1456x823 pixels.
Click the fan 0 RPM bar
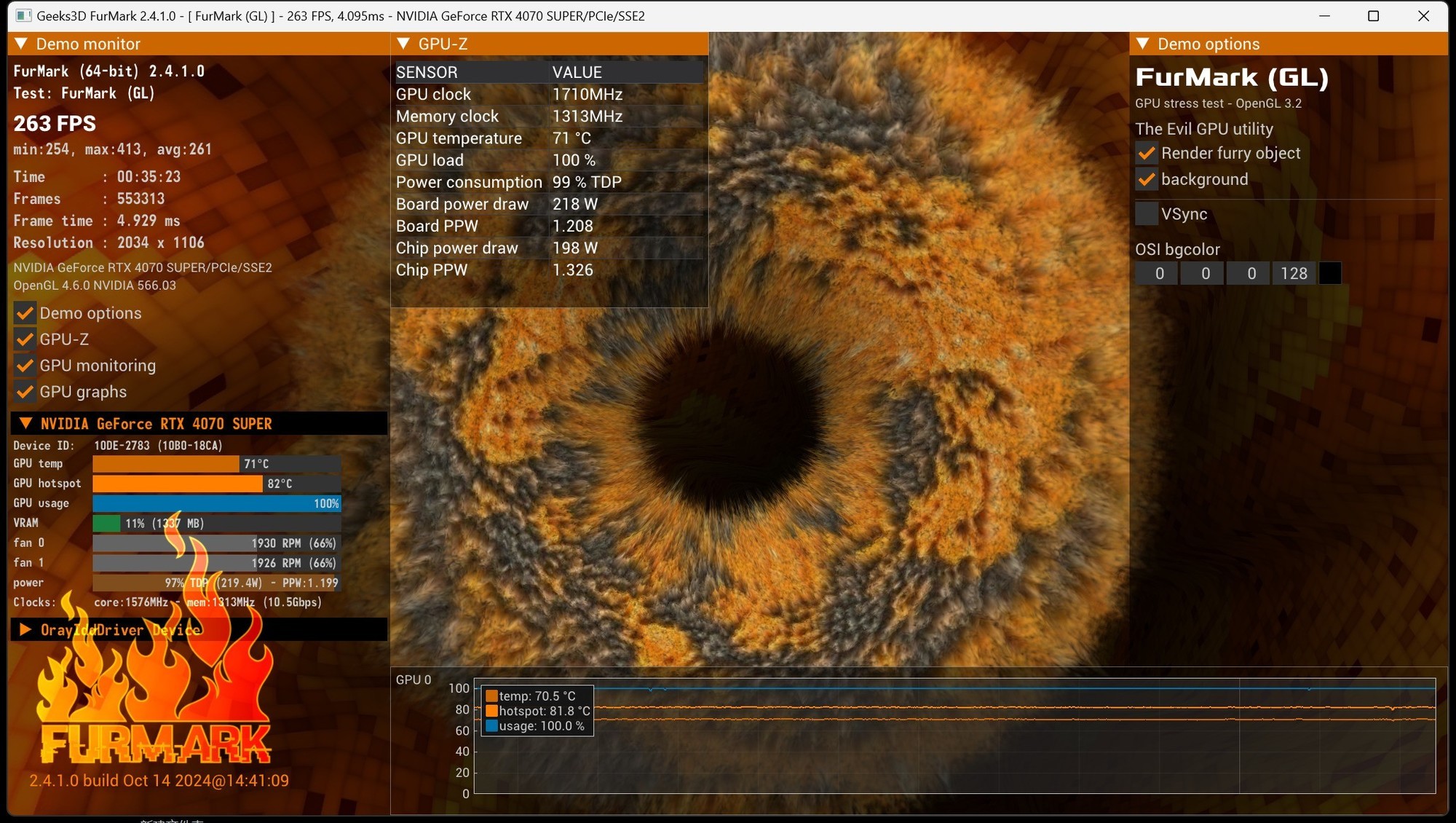coord(217,543)
